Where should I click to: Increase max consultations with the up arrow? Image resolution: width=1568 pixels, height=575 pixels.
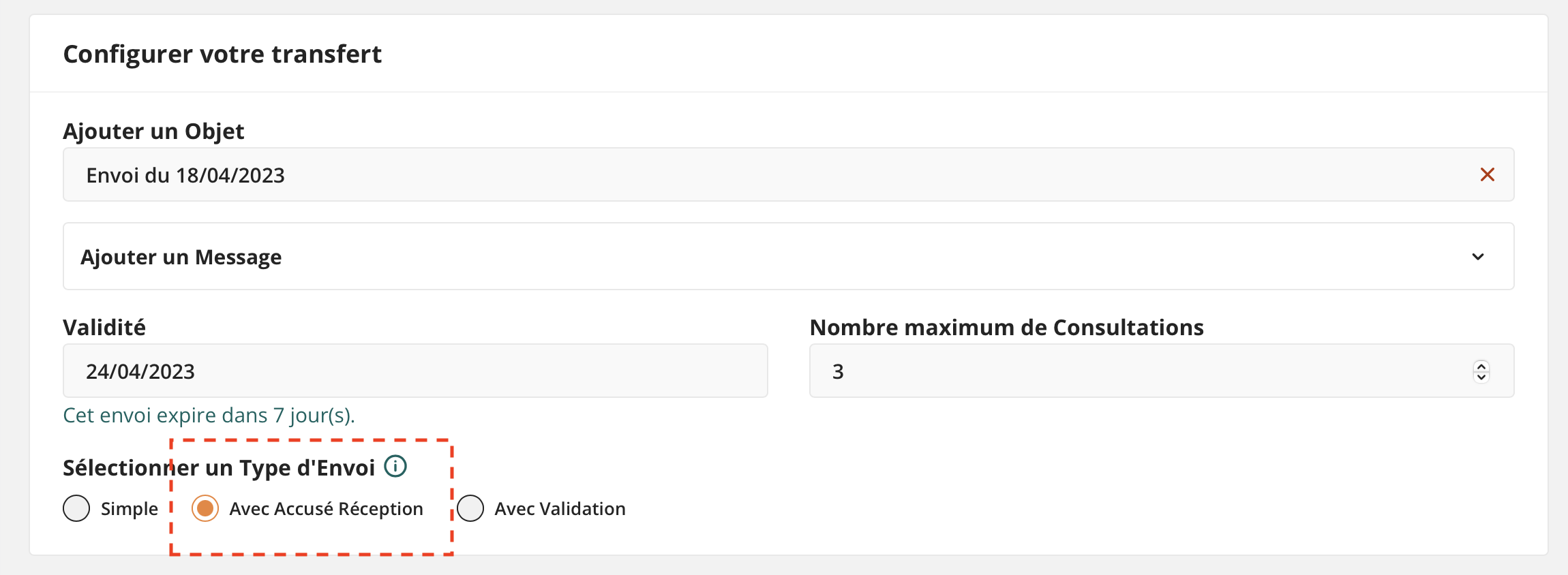1481,366
